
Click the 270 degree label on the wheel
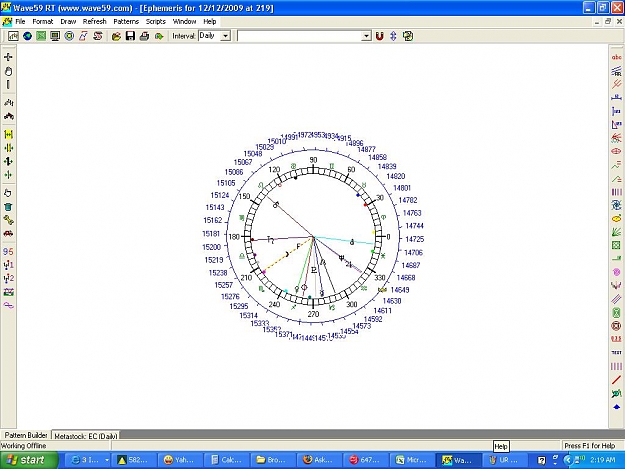tap(313, 314)
